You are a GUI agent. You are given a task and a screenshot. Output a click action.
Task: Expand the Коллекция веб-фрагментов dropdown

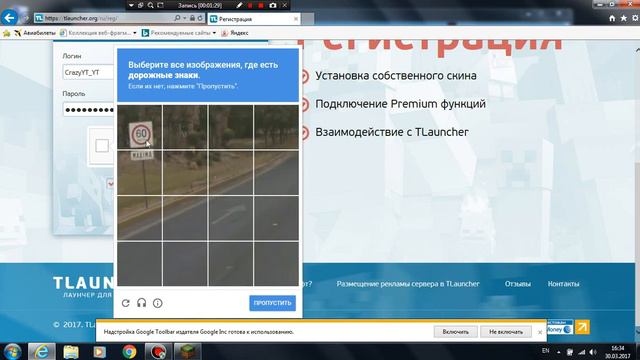coord(135,33)
